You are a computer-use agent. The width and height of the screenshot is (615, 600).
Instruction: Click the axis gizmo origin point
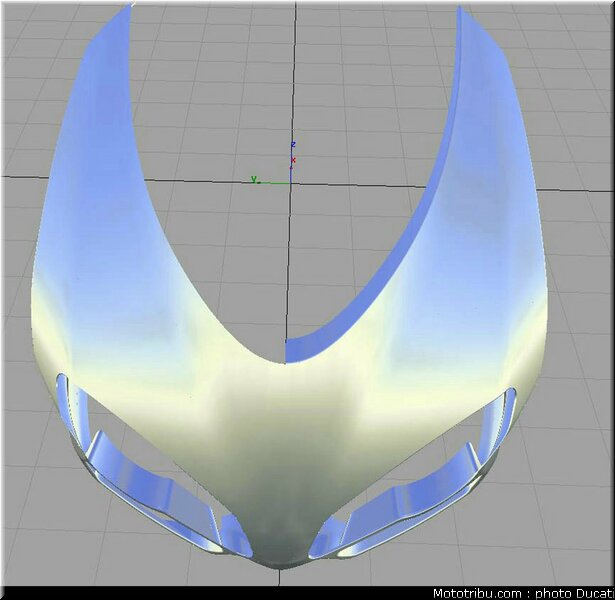pyautogui.click(x=291, y=183)
